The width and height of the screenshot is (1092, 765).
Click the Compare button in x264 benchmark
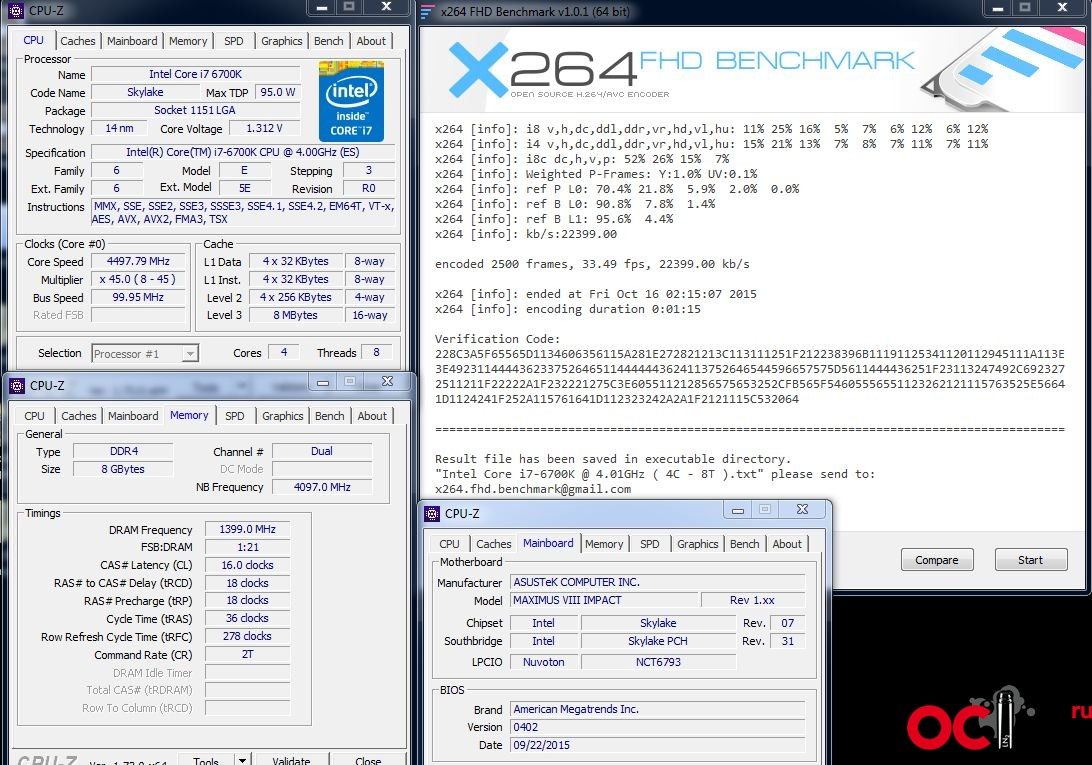pyautogui.click(x=937, y=560)
